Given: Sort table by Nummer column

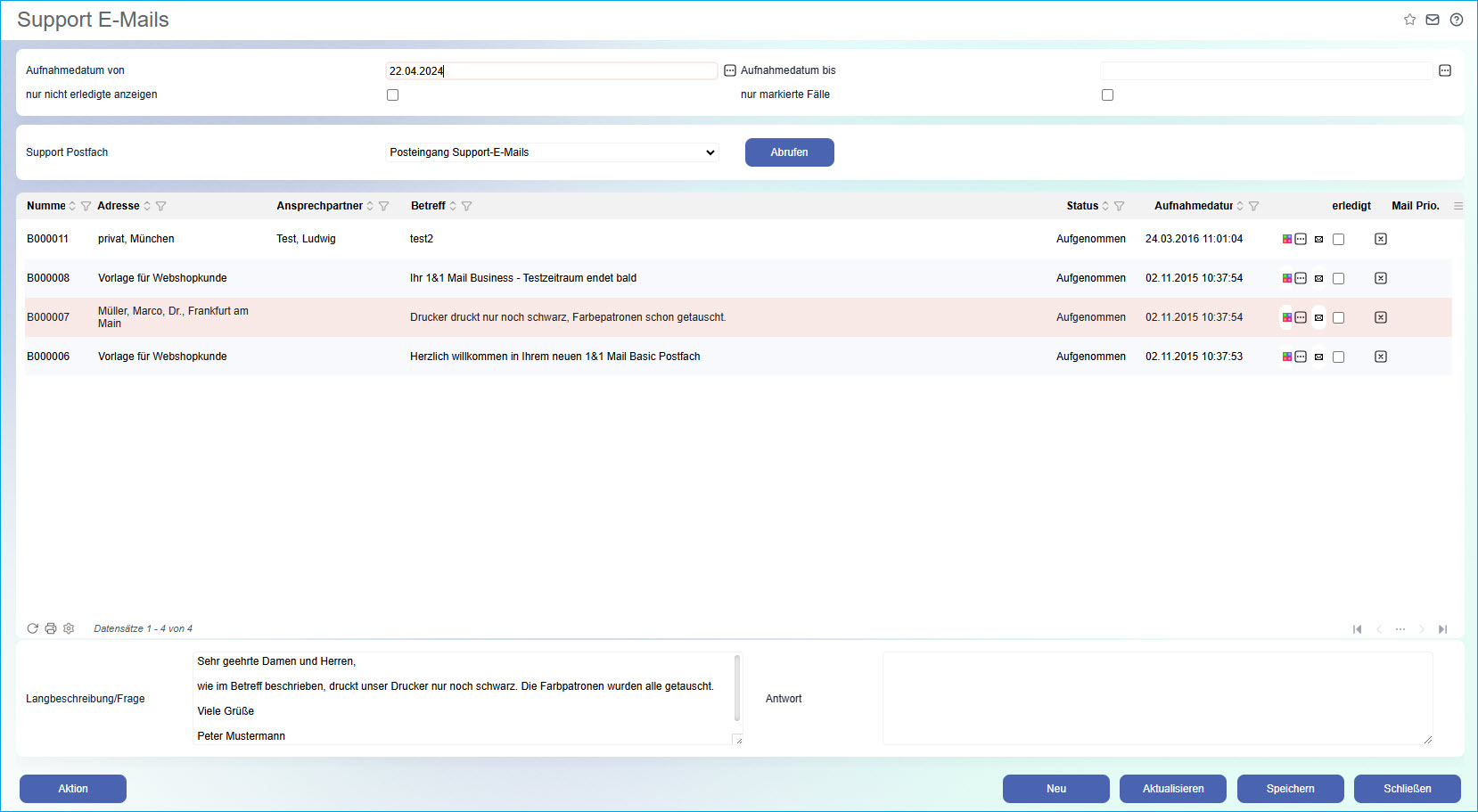Looking at the screenshot, I should tap(73, 206).
